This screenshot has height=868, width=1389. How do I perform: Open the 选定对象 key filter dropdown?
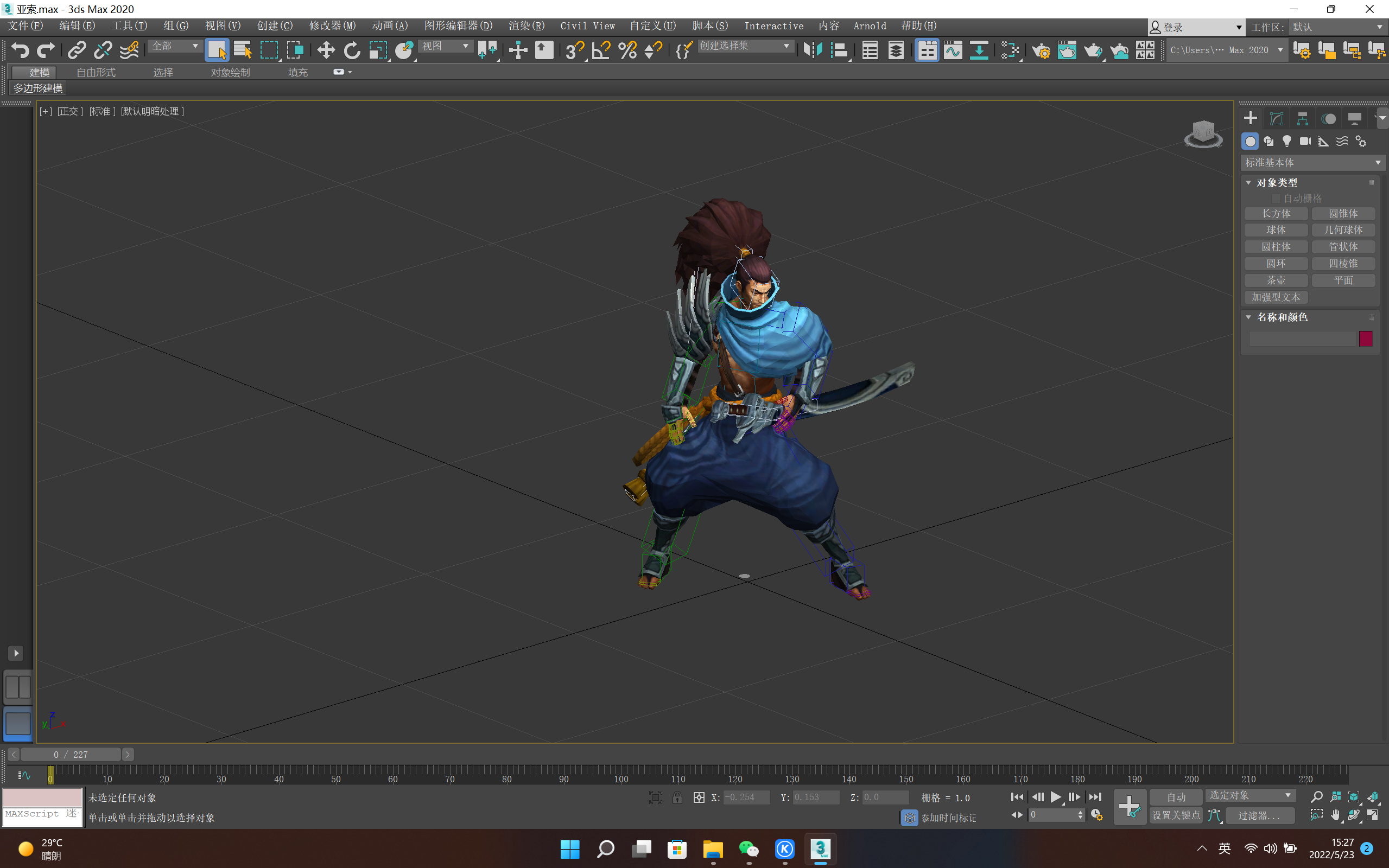(x=1250, y=796)
